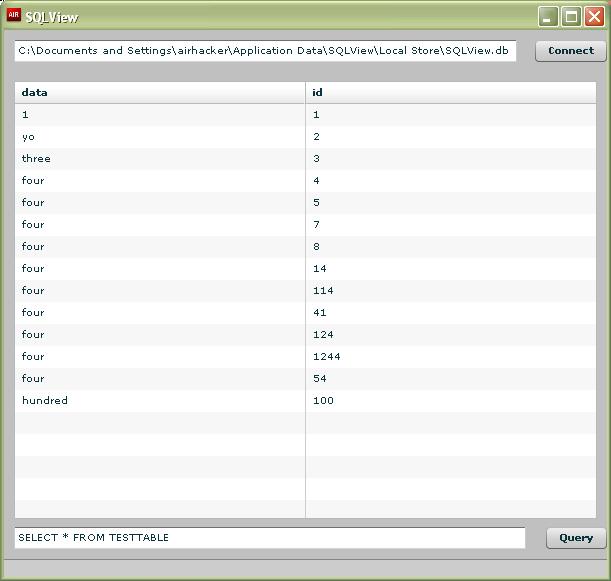Click the id cell showing 4
The width and height of the screenshot is (611, 581).
(451, 181)
